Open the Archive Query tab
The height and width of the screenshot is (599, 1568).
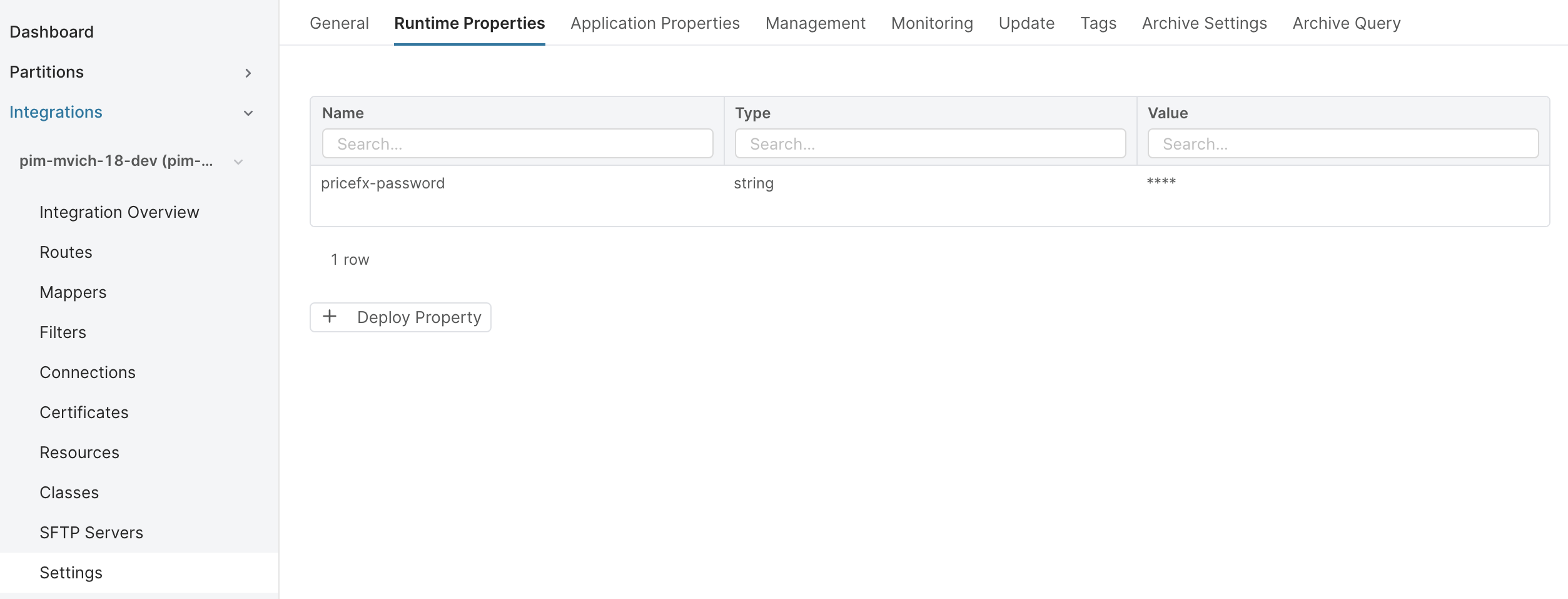(1345, 23)
